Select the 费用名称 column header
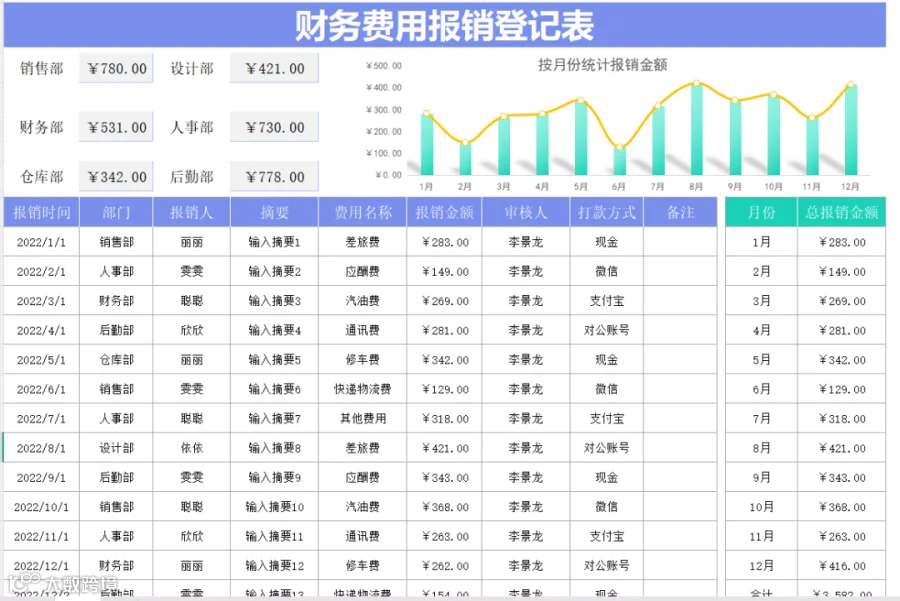900x601 pixels. click(363, 212)
